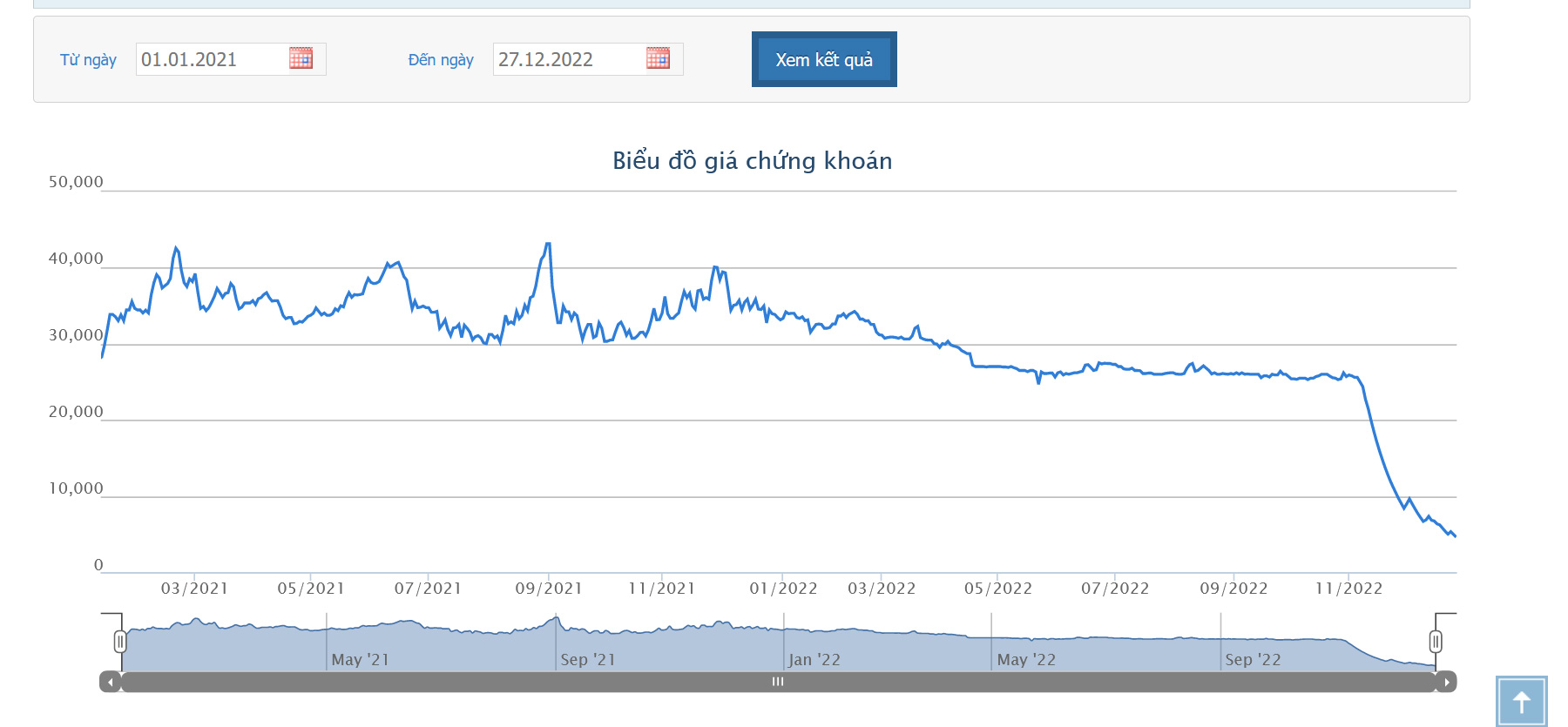Click the navigator horizontal scrollbar bar

pyautogui.click(x=778, y=682)
